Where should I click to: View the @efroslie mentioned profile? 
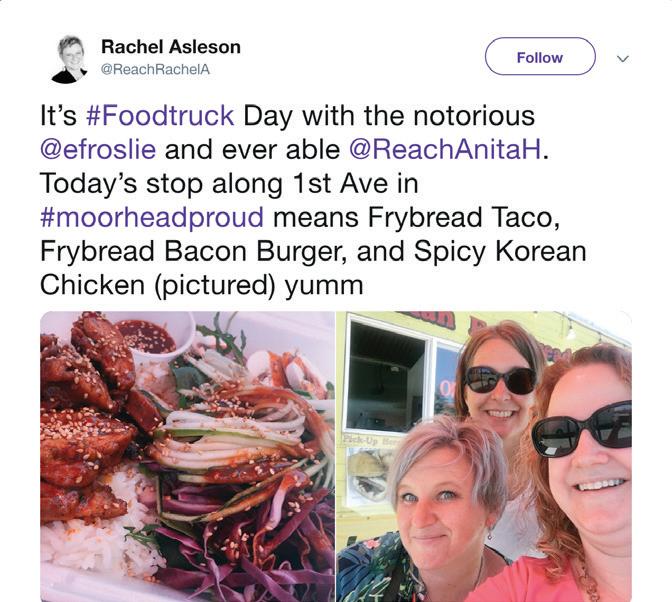point(98,150)
